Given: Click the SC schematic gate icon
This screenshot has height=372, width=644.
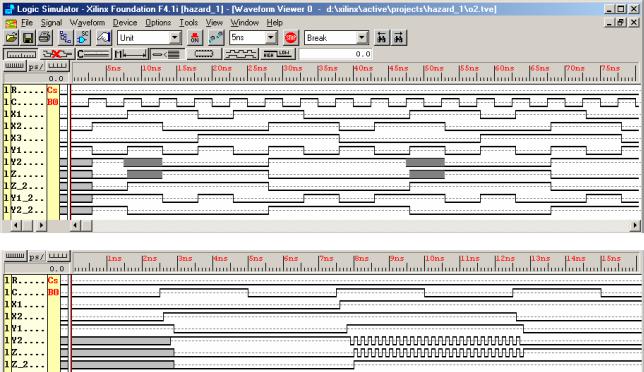Looking at the screenshot, I should point(83,38).
